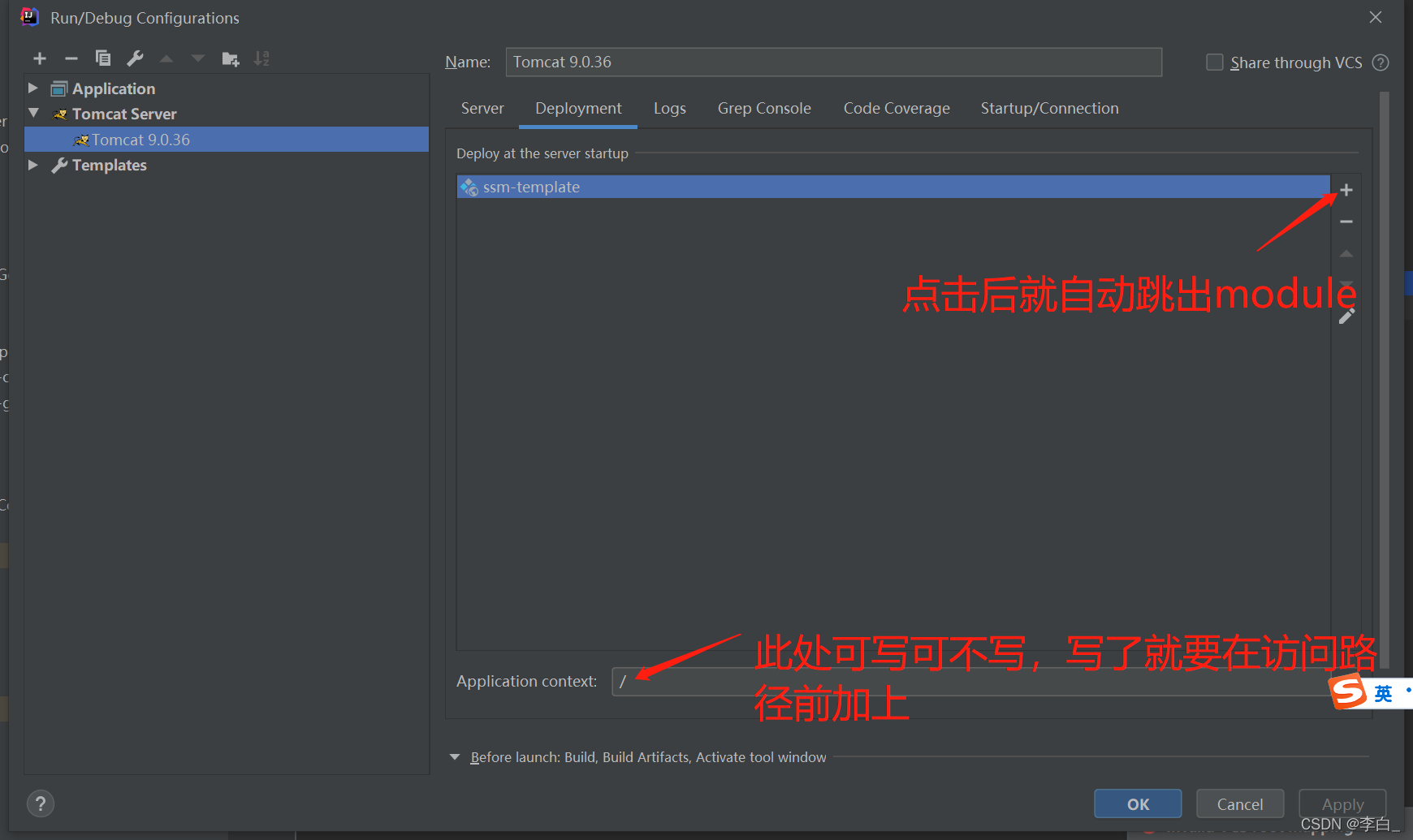Open dialog help question mark button
1413x840 pixels.
pyautogui.click(x=41, y=803)
